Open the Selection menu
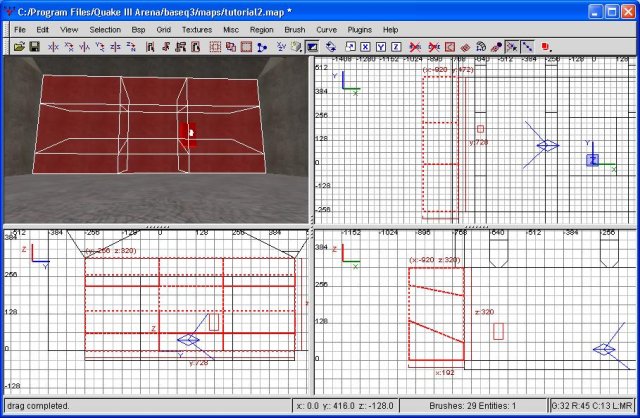 click(x=105, y=30)
